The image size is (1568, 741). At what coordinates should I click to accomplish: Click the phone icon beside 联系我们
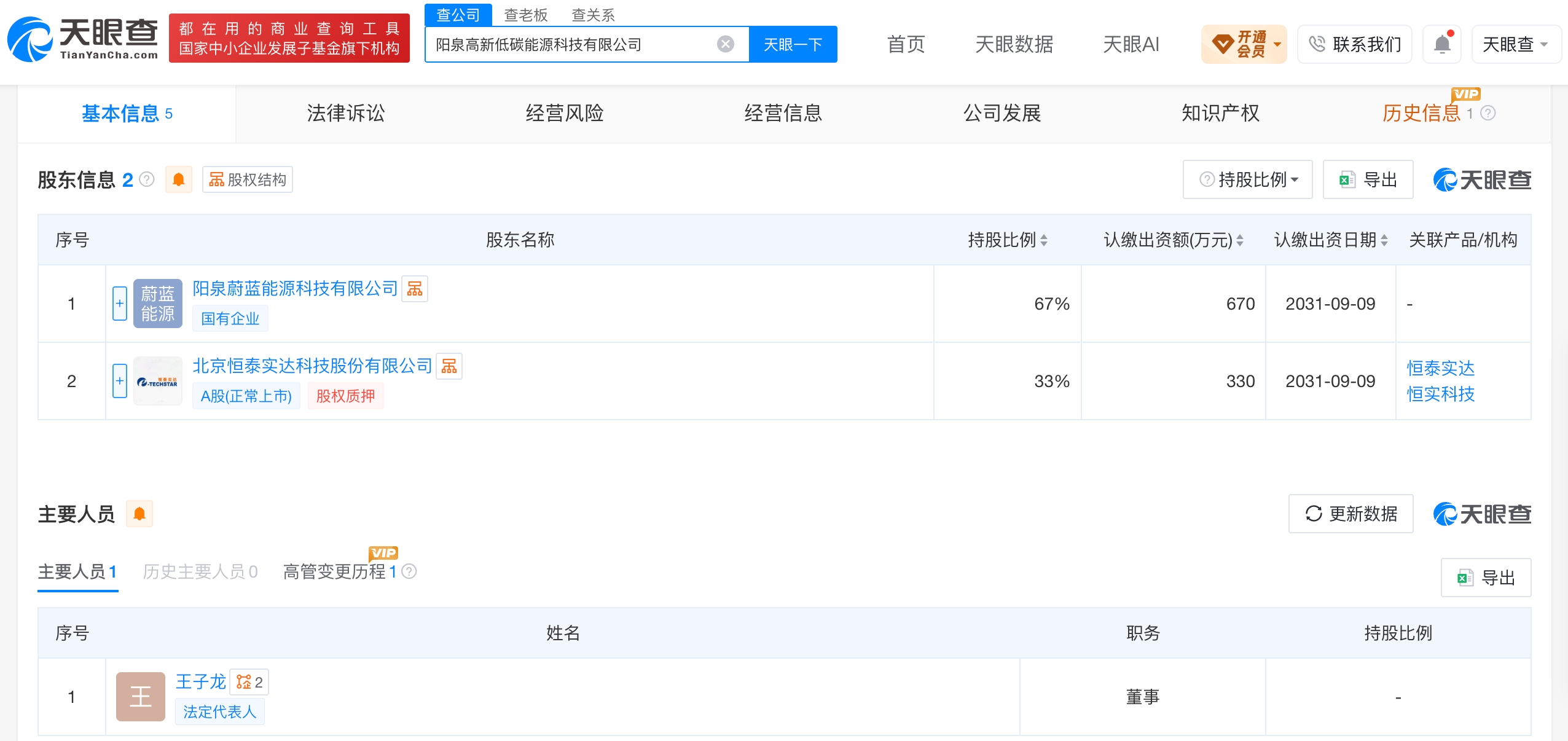[x=1316, y=44]
